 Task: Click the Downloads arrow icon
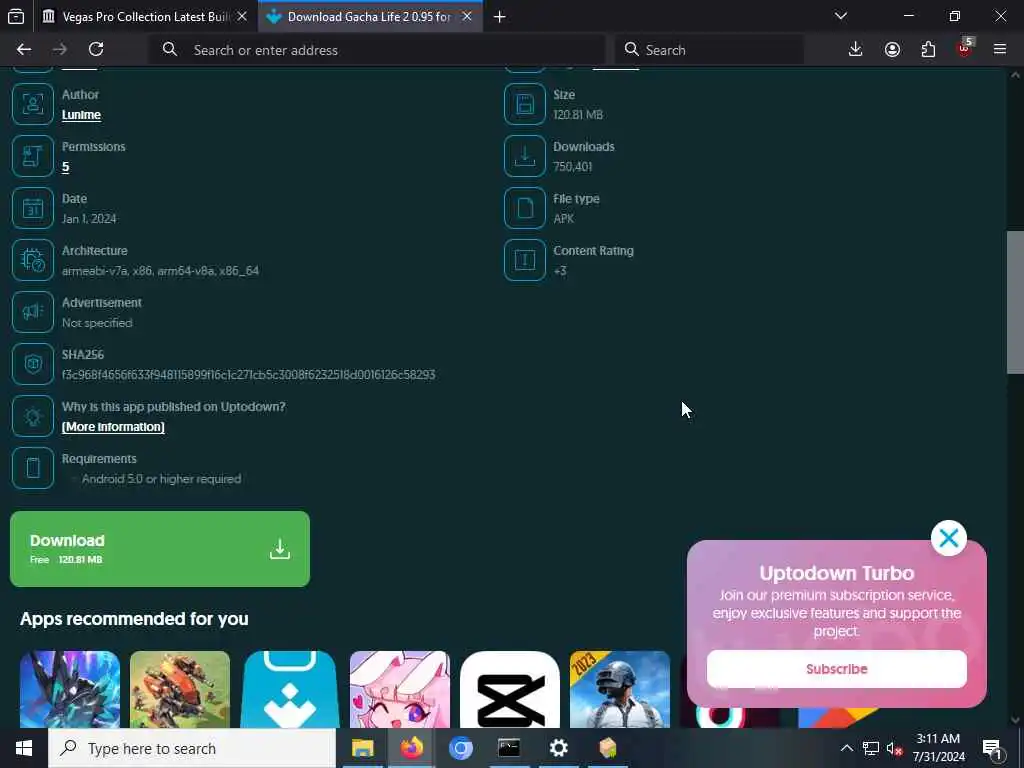click(524, 156)
